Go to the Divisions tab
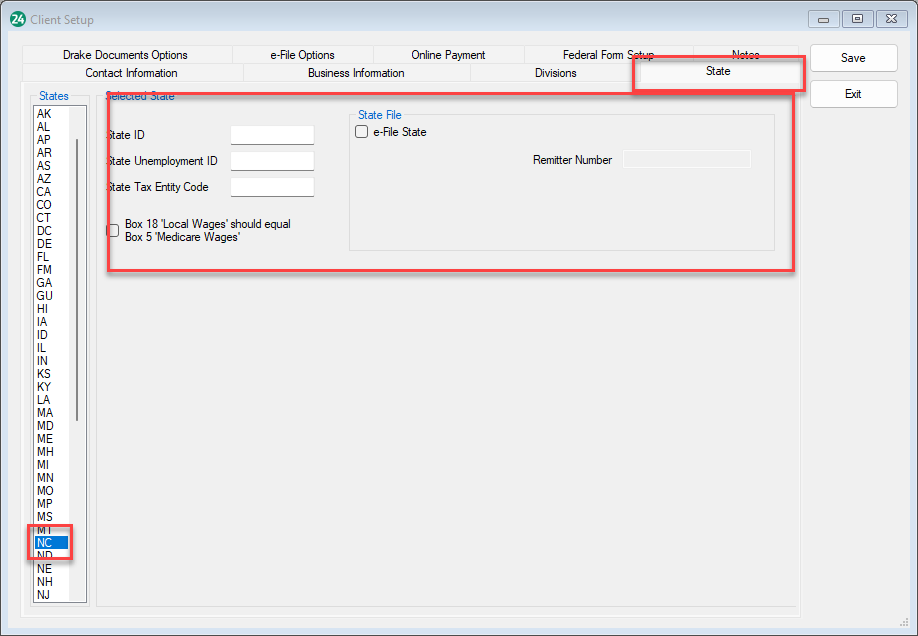Screen dimensions: 918x636 click(555, 73)
